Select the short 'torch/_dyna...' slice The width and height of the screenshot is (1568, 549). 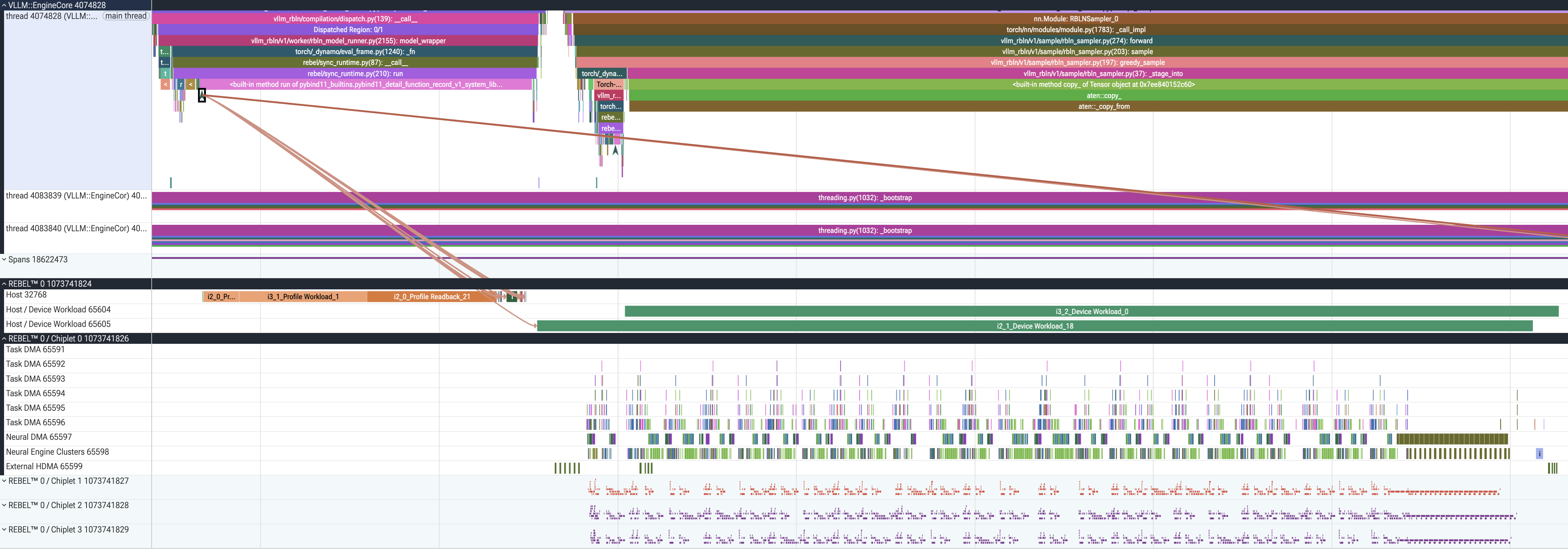(601, 74)
